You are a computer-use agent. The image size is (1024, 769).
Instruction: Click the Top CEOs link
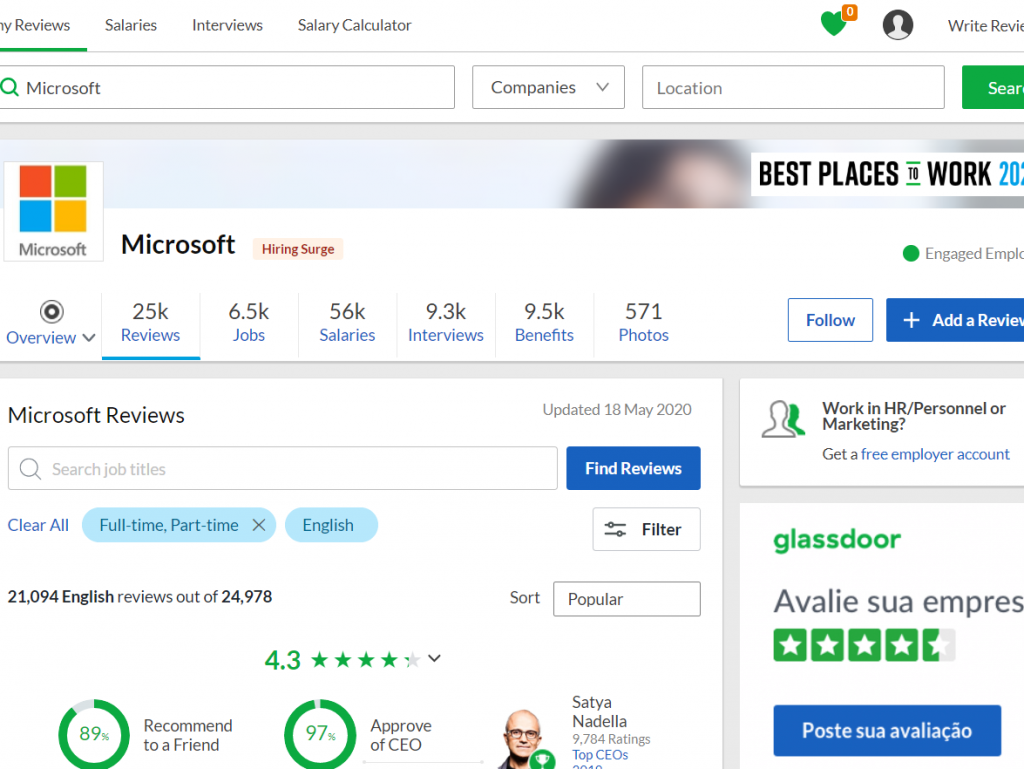600,755
